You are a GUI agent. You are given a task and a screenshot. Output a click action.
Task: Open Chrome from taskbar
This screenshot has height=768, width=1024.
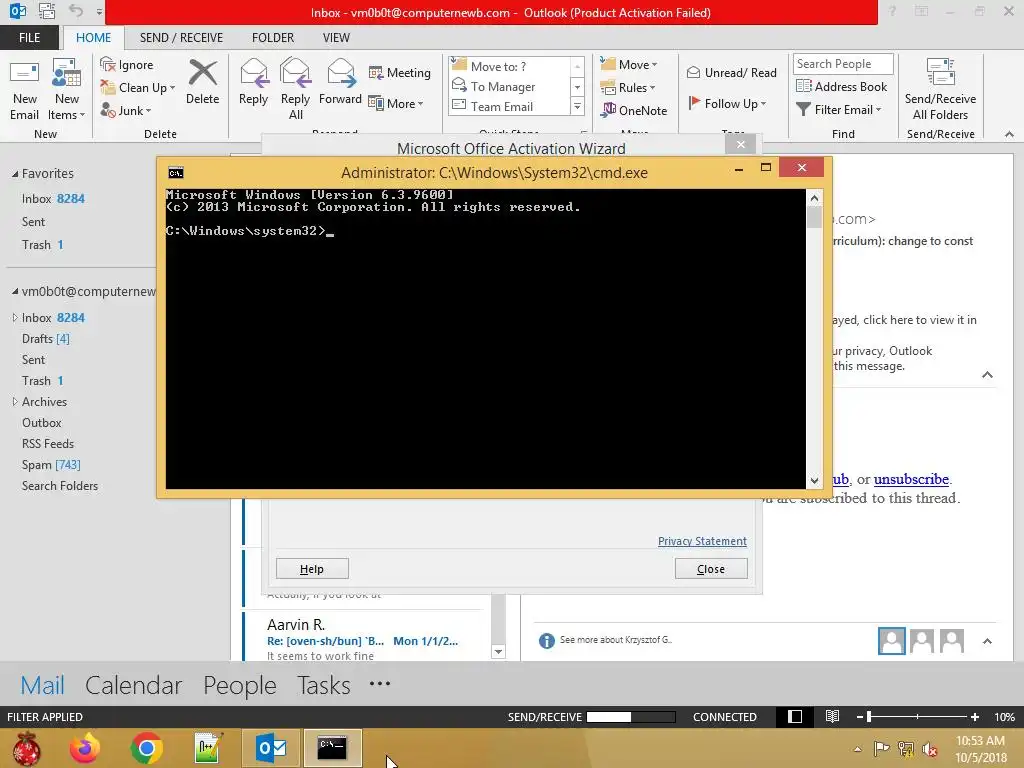click(146, 748)
